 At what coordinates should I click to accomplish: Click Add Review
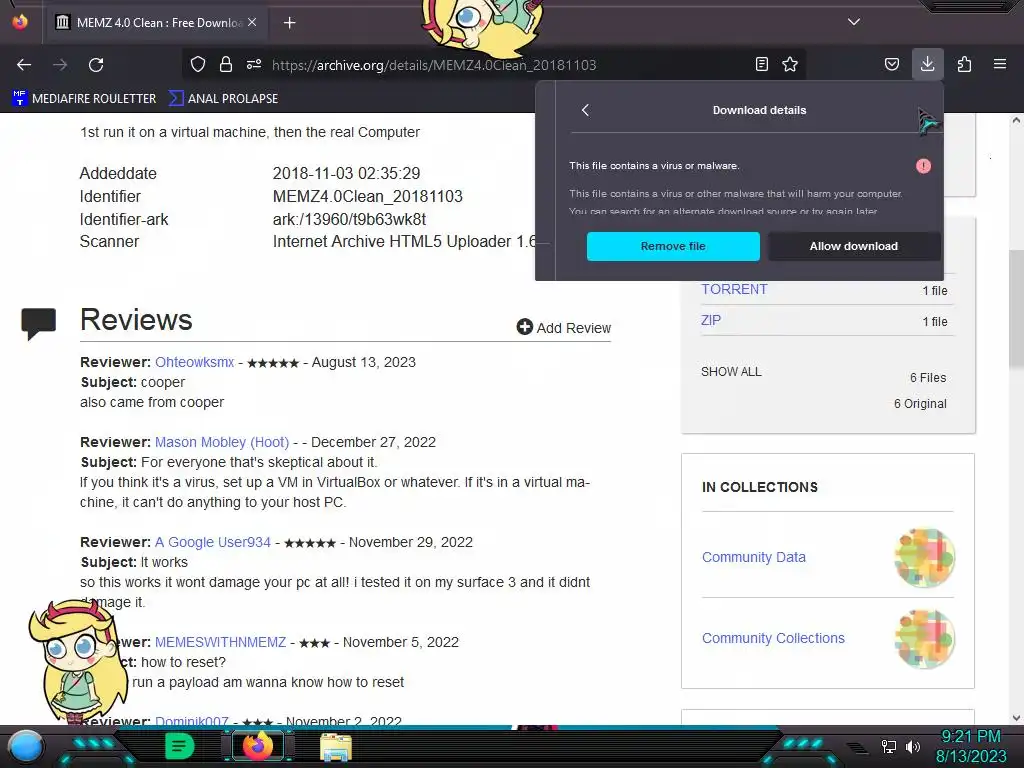[x=564, y=327]
